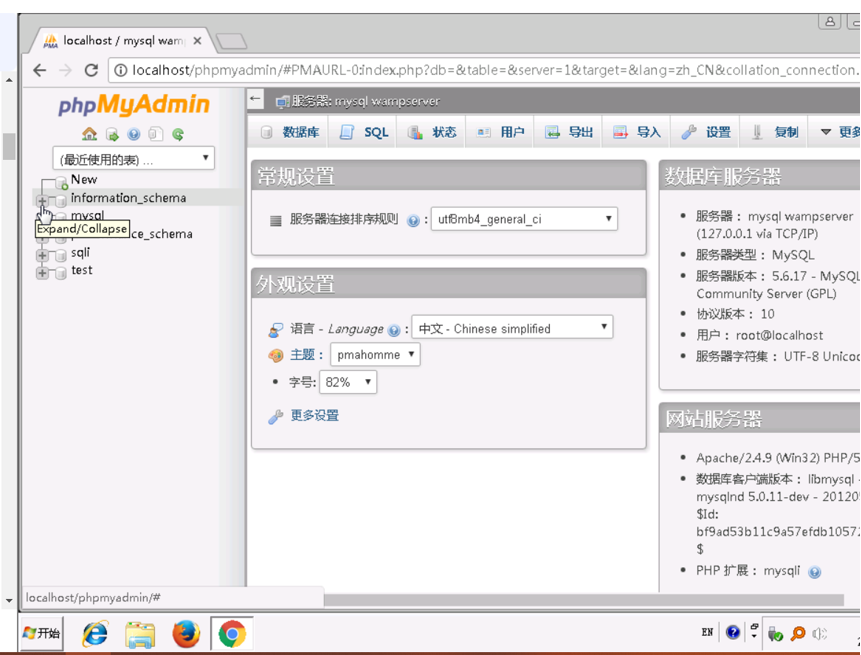Viewport: 861px width, 655px height.
Task: Open a new browser tab
Action: point(231,41)
